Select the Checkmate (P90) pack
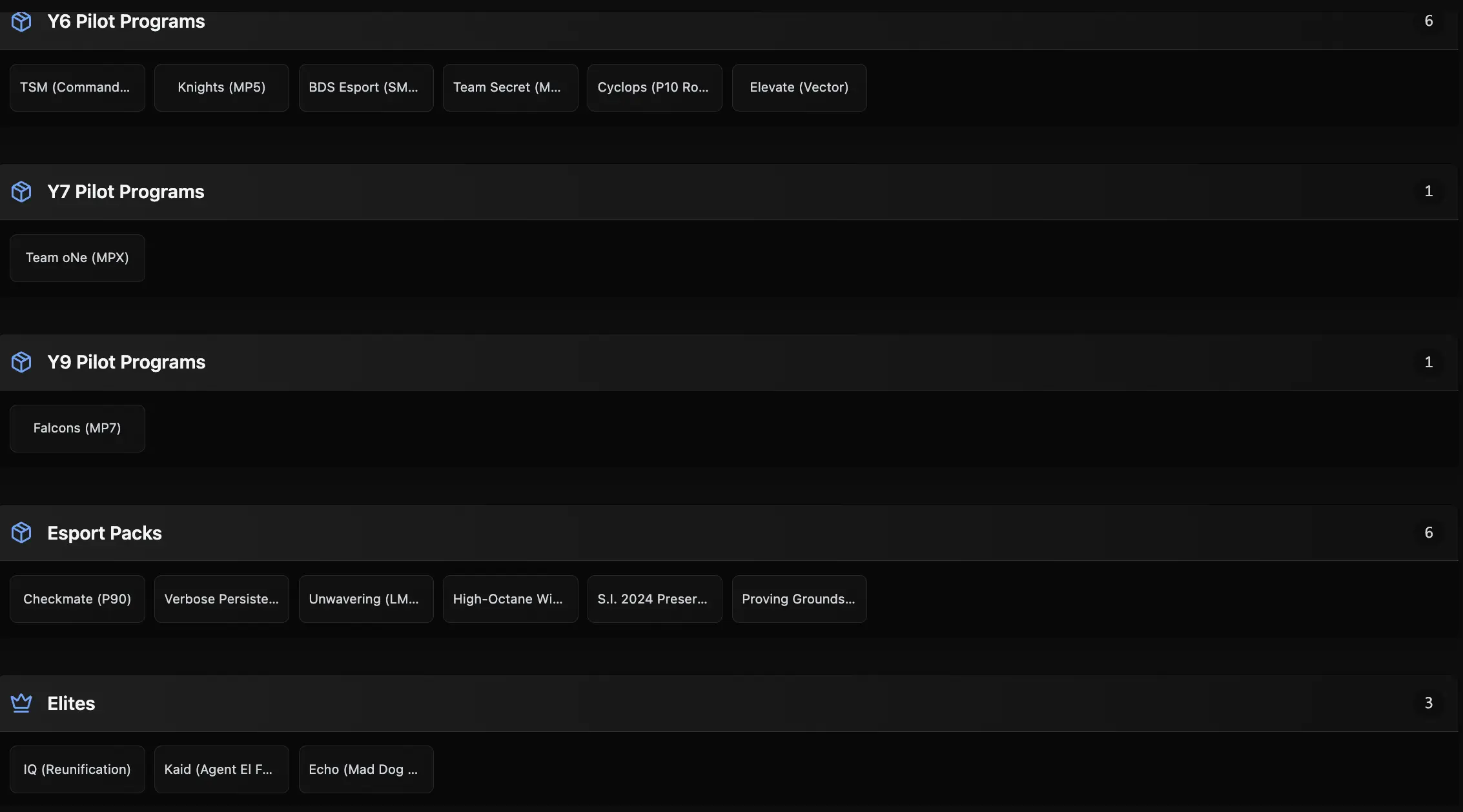Screen dimensions: 1463x812 (77, 599)
